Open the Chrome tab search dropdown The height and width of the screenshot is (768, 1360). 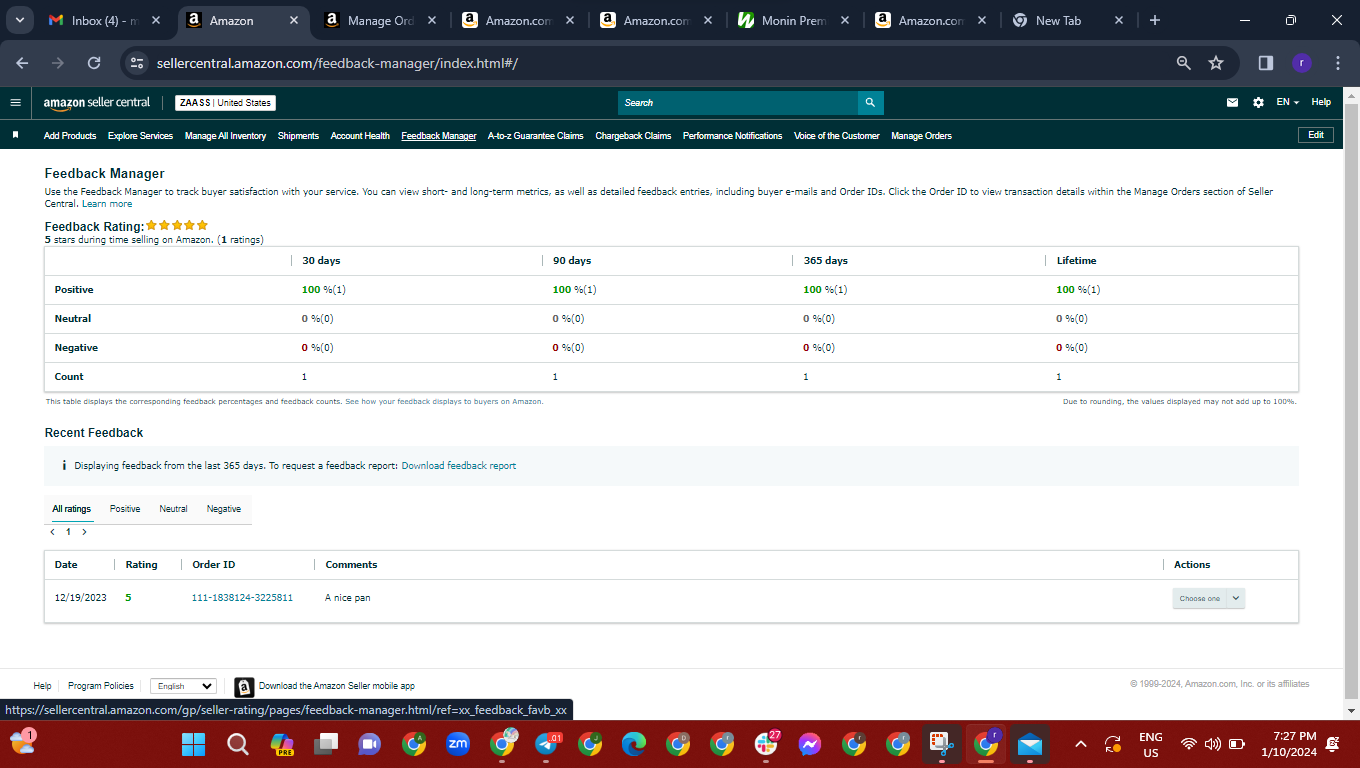click(x=19, y=20)
